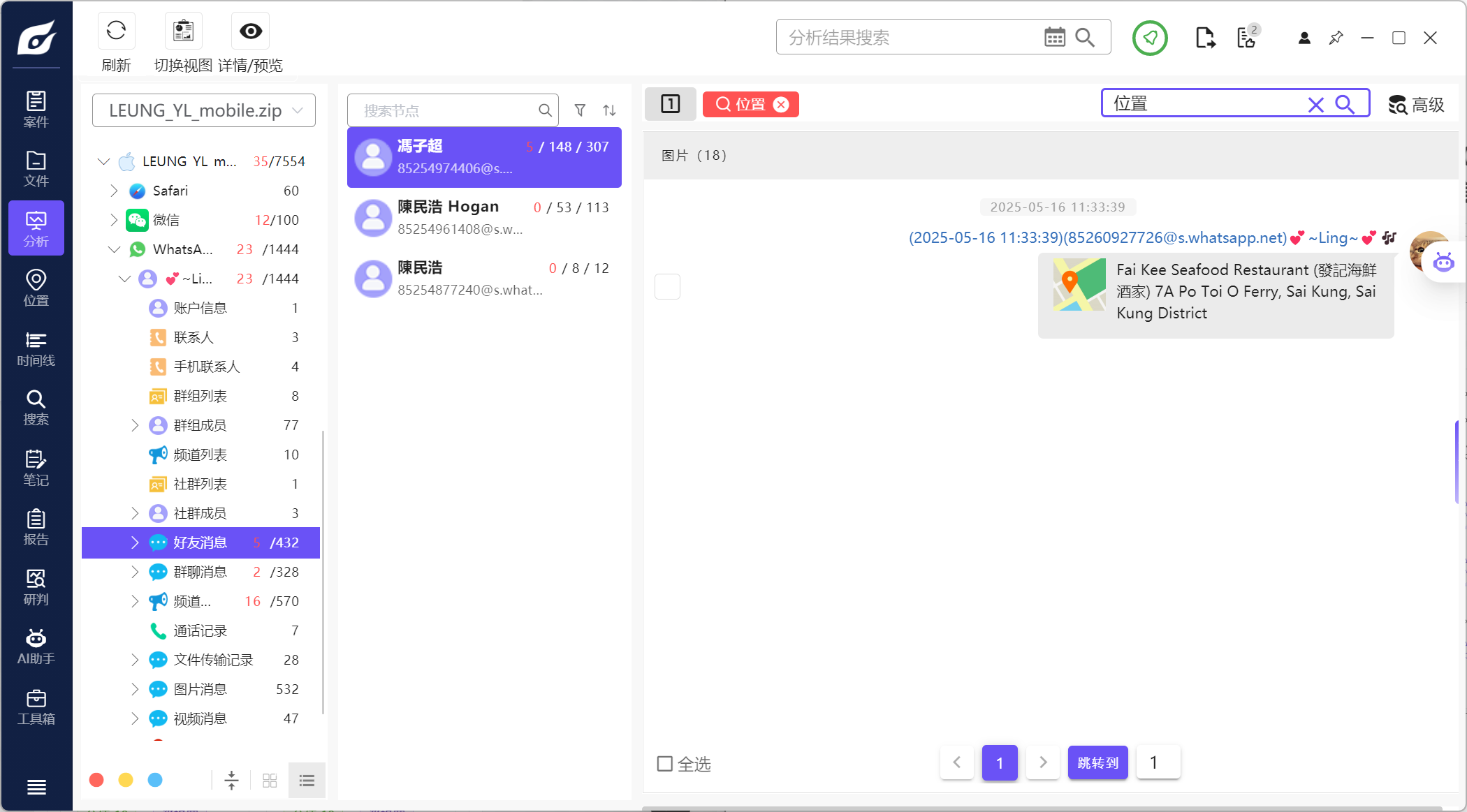This screenshot has height=812, width=1467.
Task: Open the LEUNG_YL_mobile.zip dropdown
Action: [x=204, y=110]
